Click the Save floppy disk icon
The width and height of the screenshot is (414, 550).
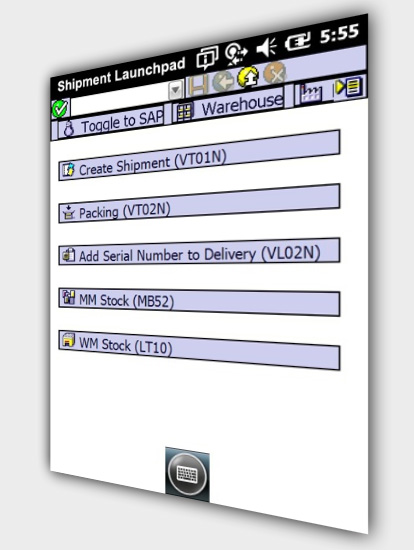pos(198,85)
